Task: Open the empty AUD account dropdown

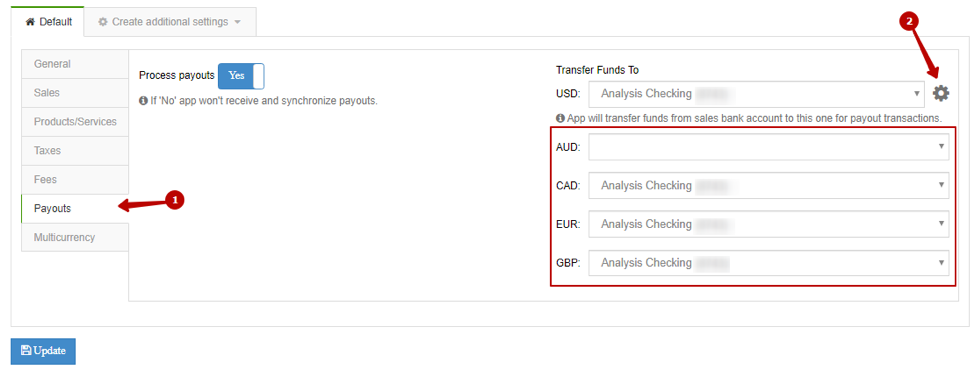Action: click(x=768, y=147)
